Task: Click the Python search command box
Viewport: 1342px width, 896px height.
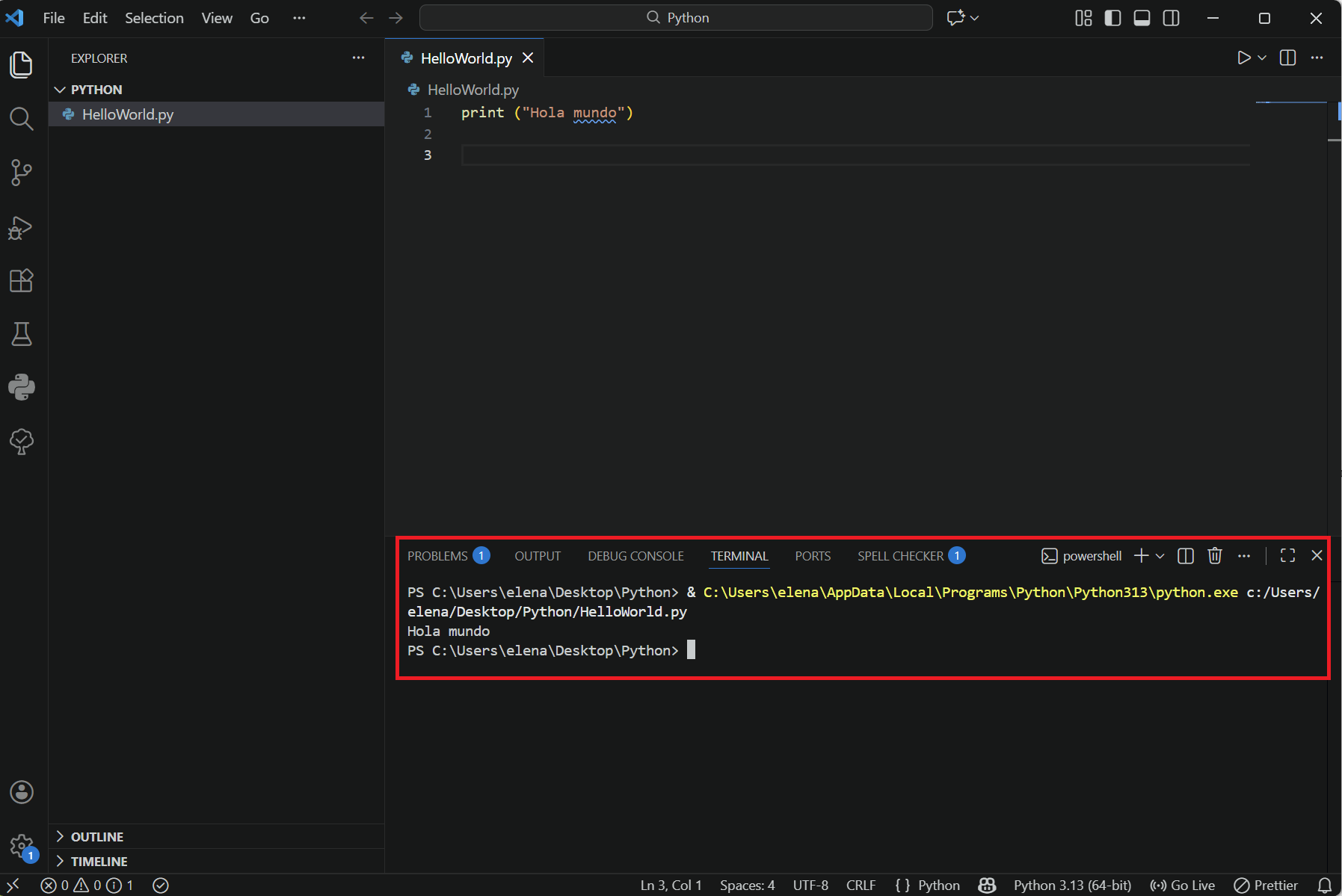Action: [676, 18]
